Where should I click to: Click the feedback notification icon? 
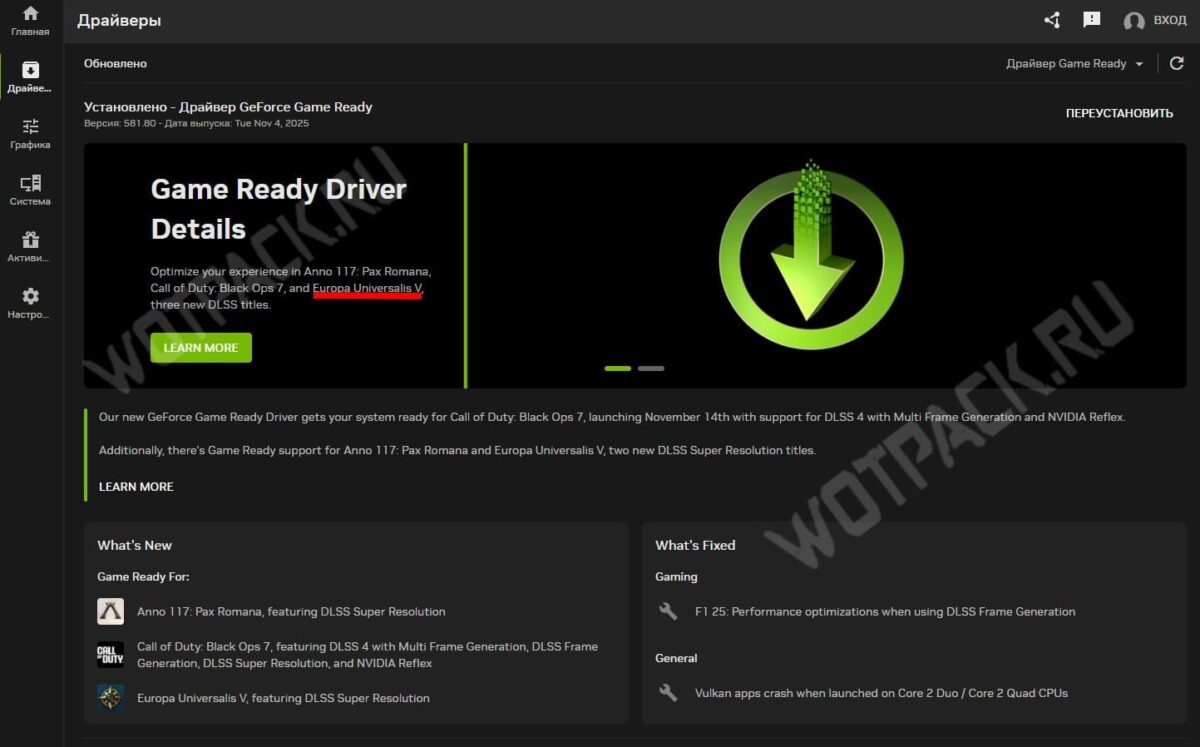pyautogui.click(x=1091, y=20)
